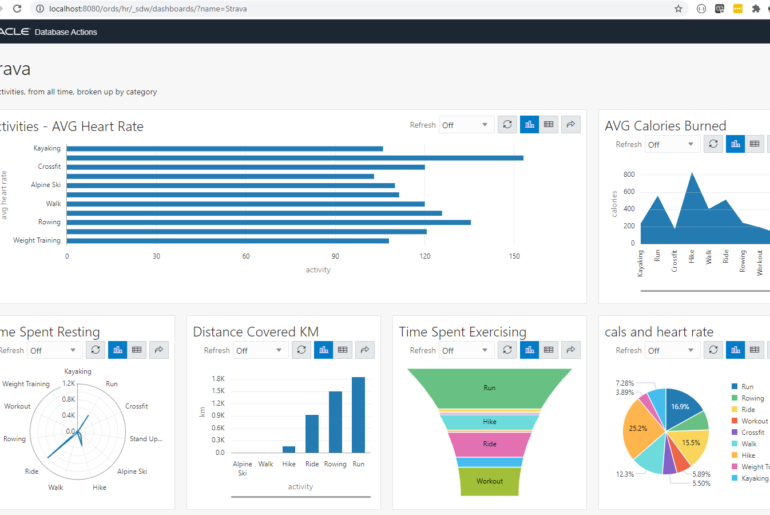This screenshot has height=515, width=770.
Task: Open cals and heart rate refresh dropdown
Action: pyautogui.click(x=671, y=351)
